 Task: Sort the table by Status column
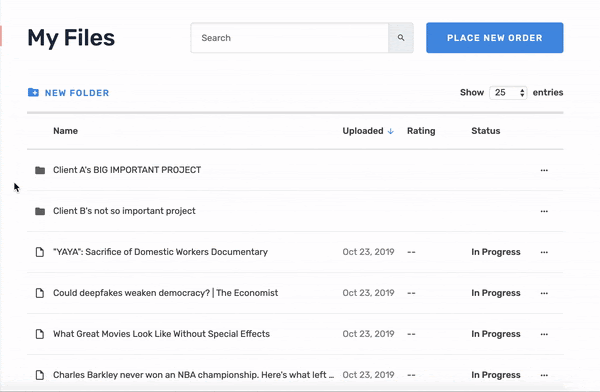coord(486,131)
